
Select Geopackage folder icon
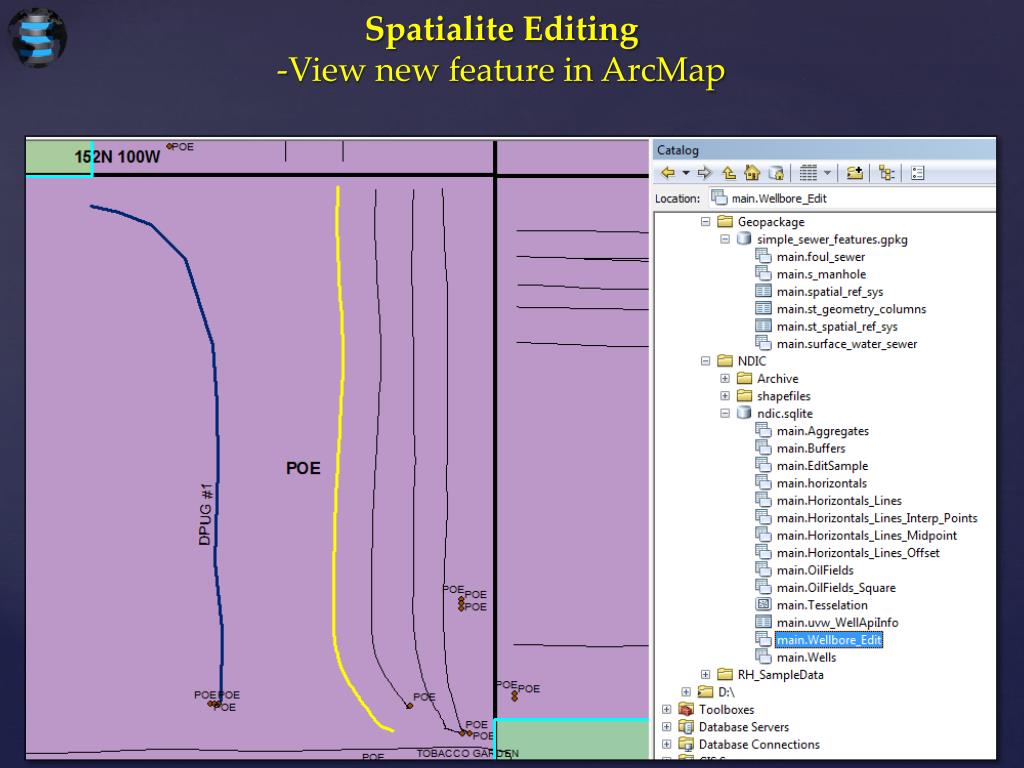(725, 221)
